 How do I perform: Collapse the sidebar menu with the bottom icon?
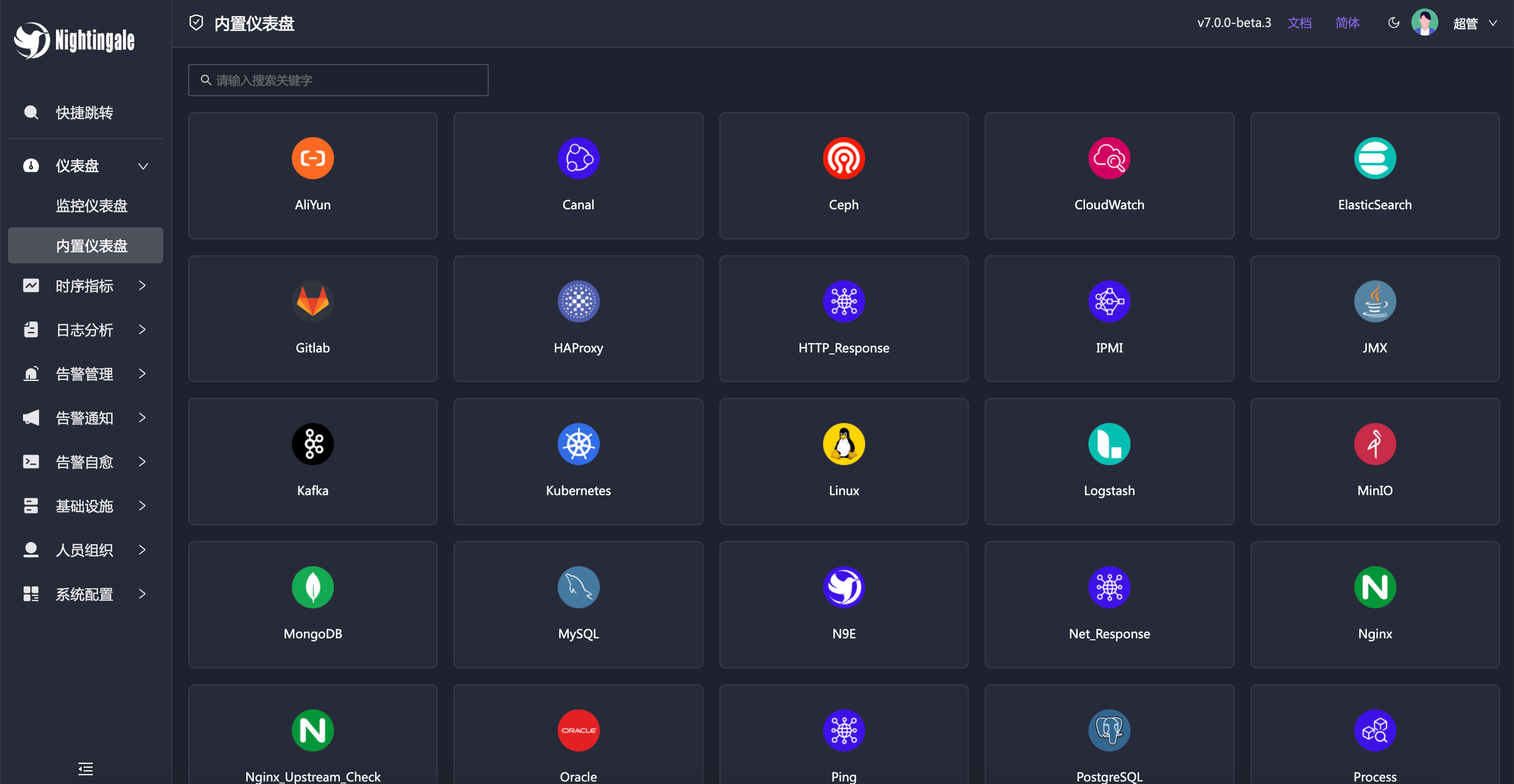click(x=85, y=768)
